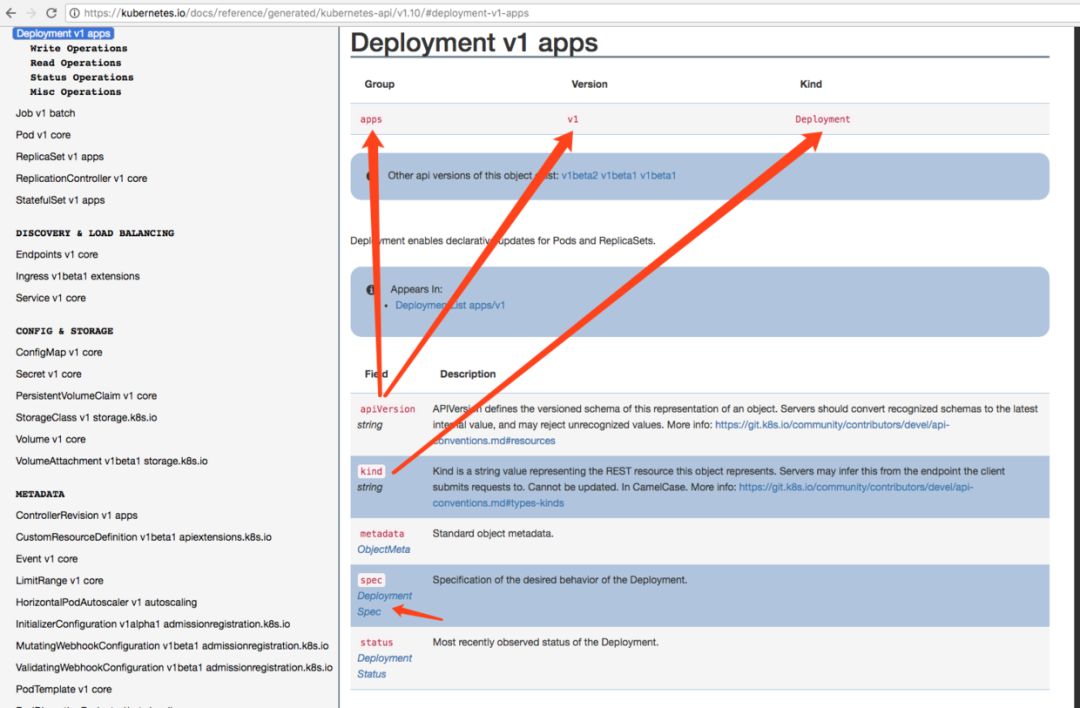Open the DeploymentStatus type link

point(384,666)
